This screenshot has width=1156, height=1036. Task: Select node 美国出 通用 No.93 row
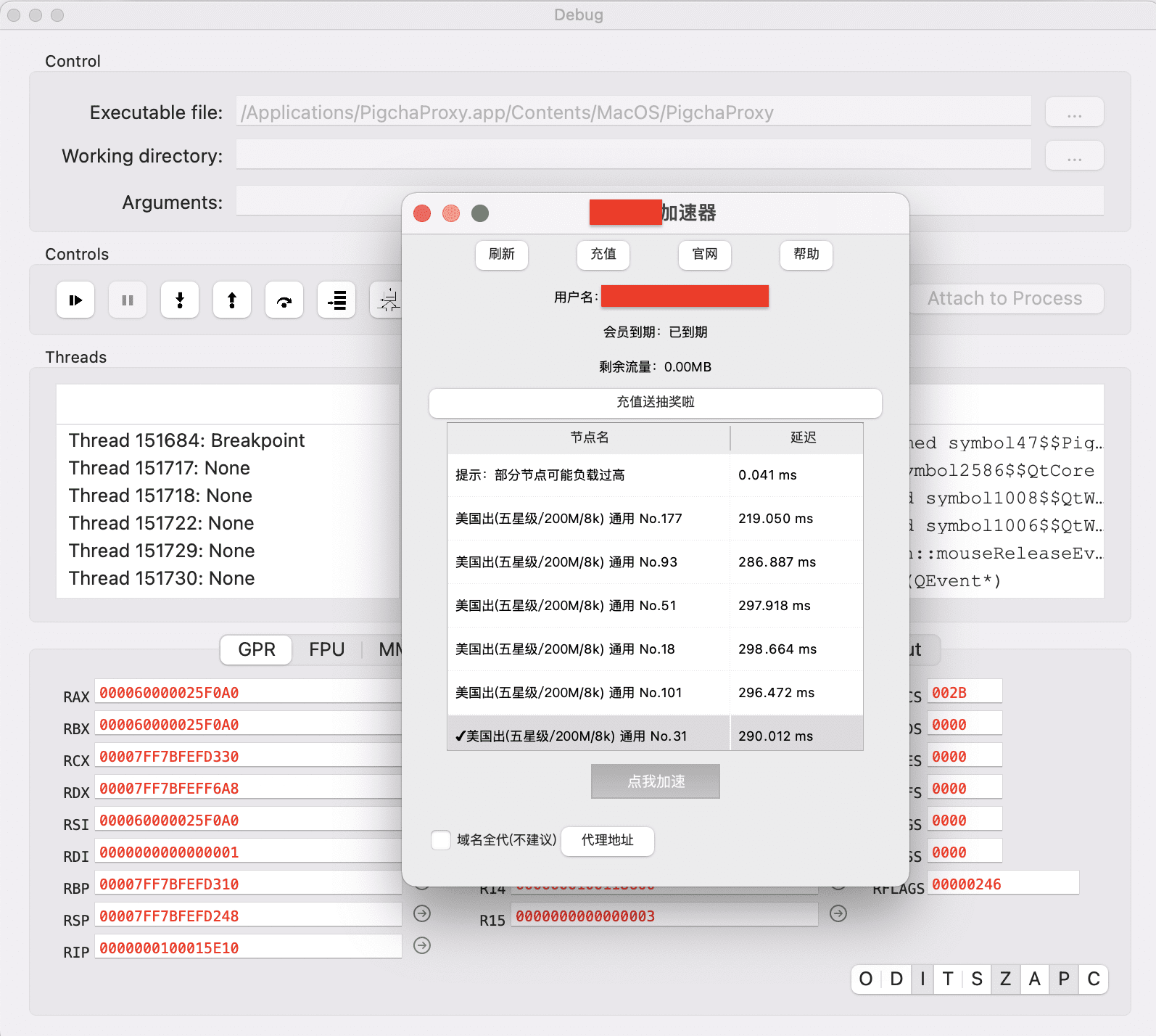click(655, 562)
